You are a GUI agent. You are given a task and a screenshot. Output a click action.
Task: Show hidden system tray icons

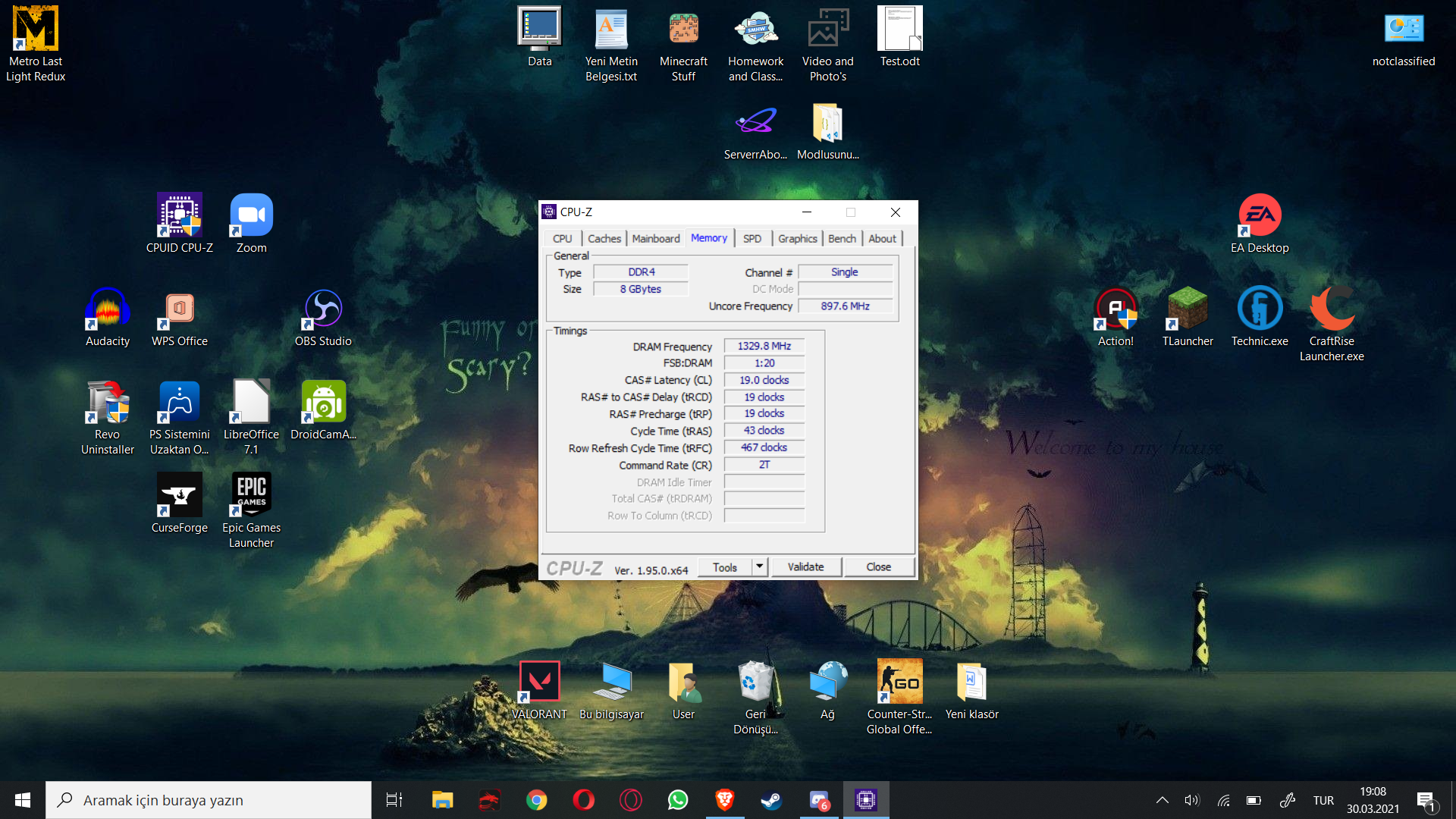pyautogui.click(x=1162, y=800)
